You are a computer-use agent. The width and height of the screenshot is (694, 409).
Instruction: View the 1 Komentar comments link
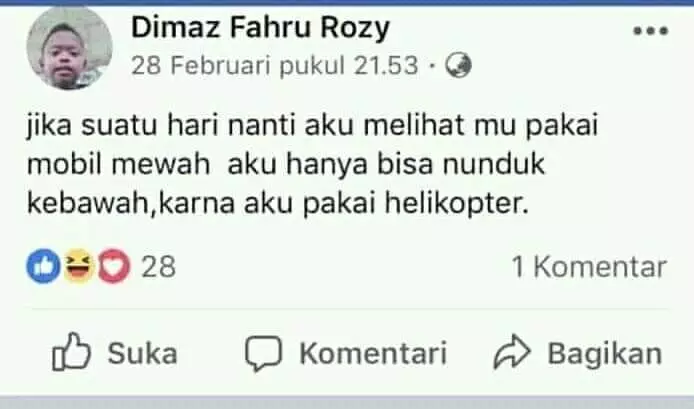coord(589,267)
